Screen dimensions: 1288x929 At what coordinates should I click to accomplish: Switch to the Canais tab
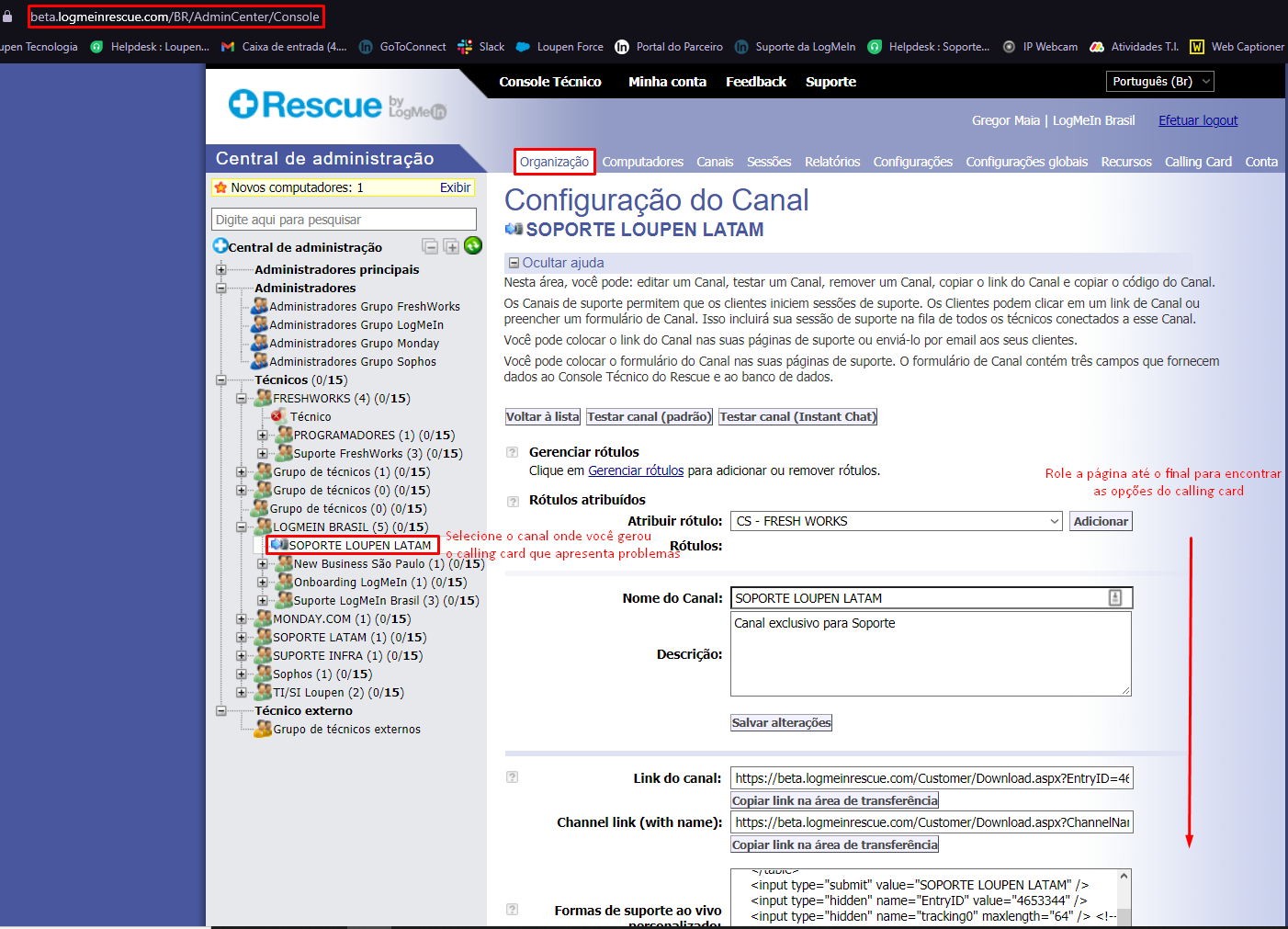(715, 162)
